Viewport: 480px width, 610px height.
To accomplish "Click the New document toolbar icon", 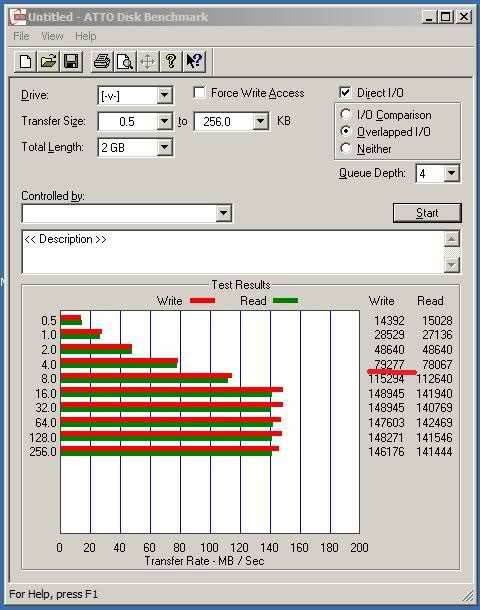I will 26,61.
